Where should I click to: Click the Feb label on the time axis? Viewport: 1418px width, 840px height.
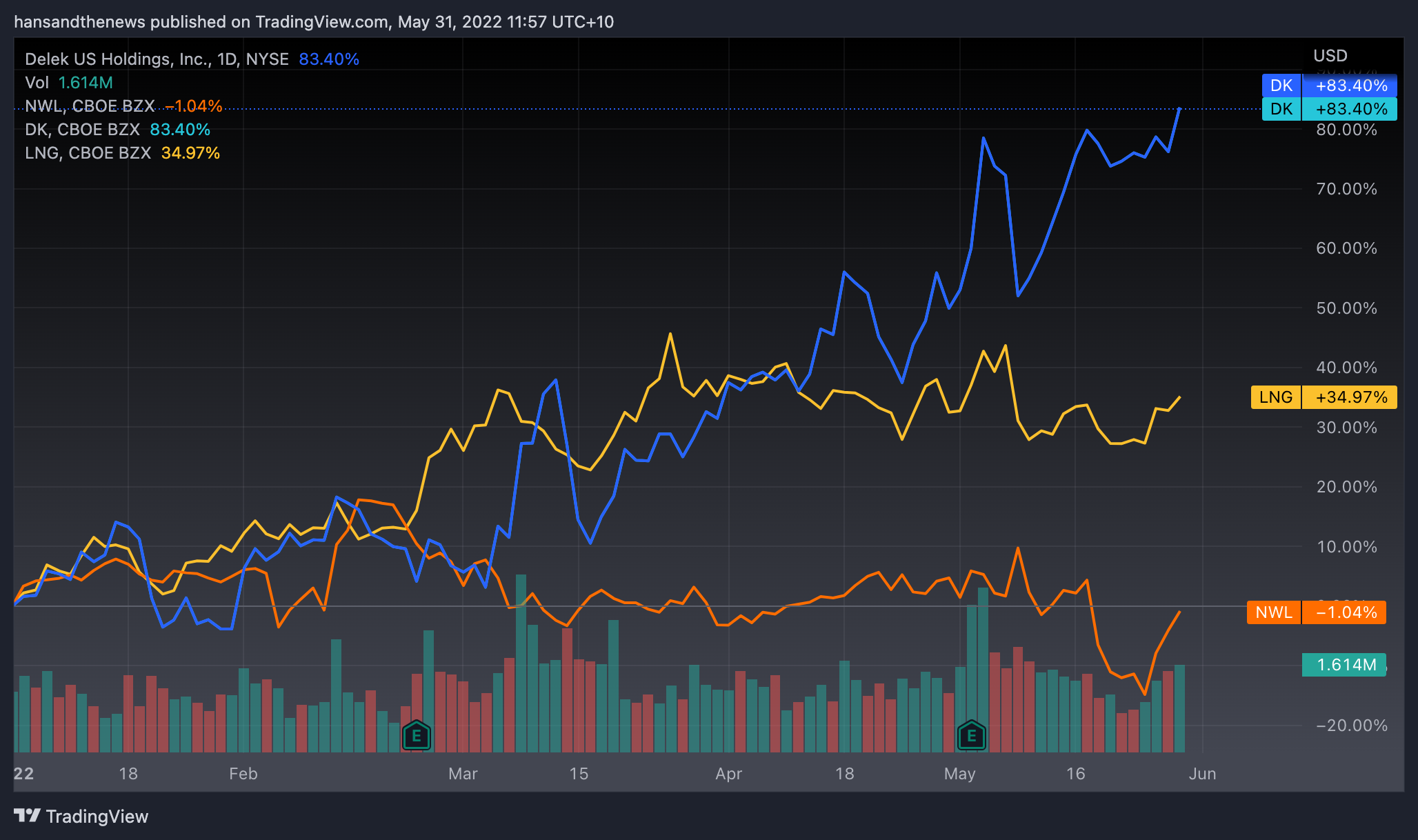243,774
